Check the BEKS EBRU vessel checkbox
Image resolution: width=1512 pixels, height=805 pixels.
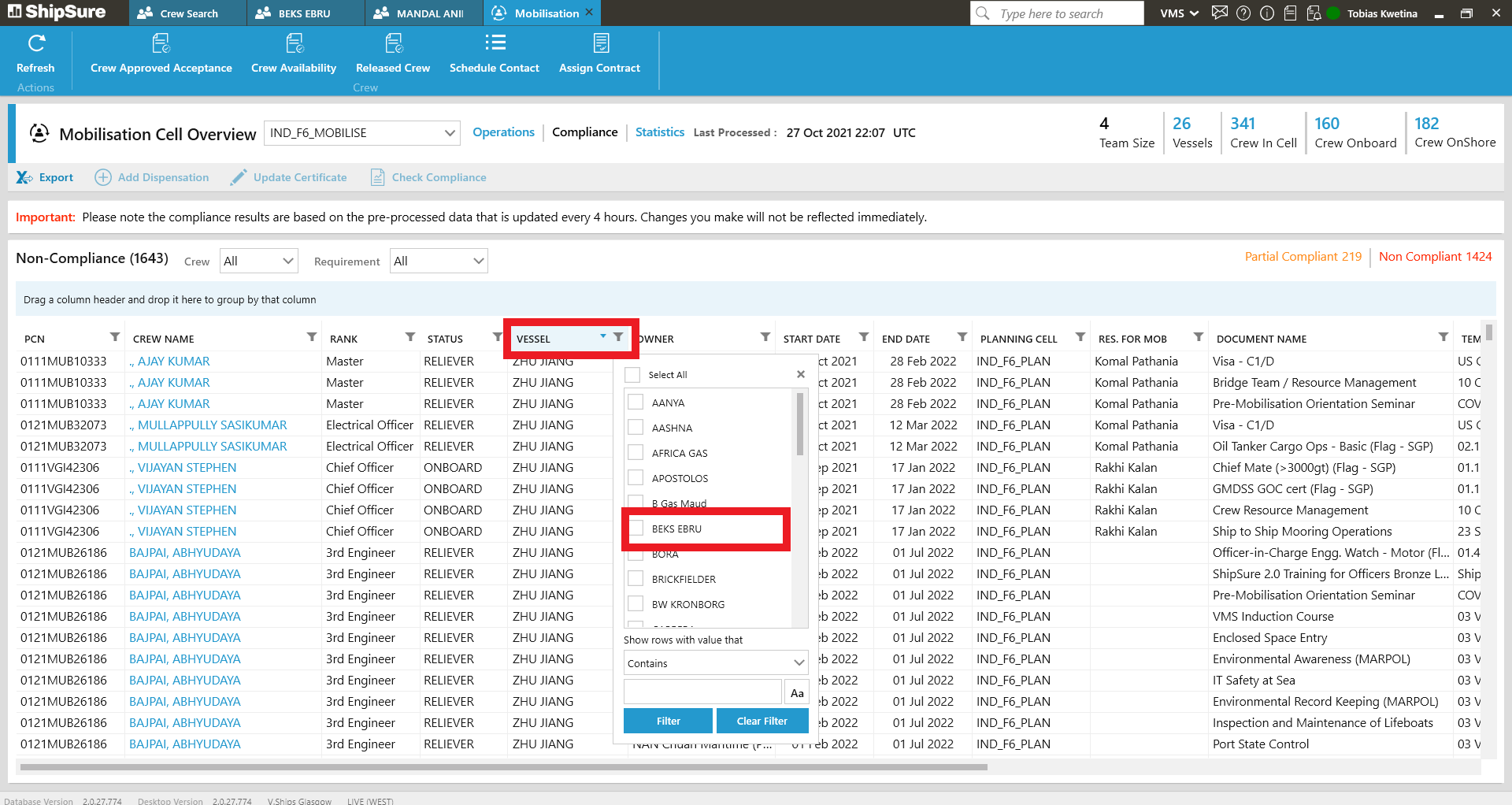(636, 529)
